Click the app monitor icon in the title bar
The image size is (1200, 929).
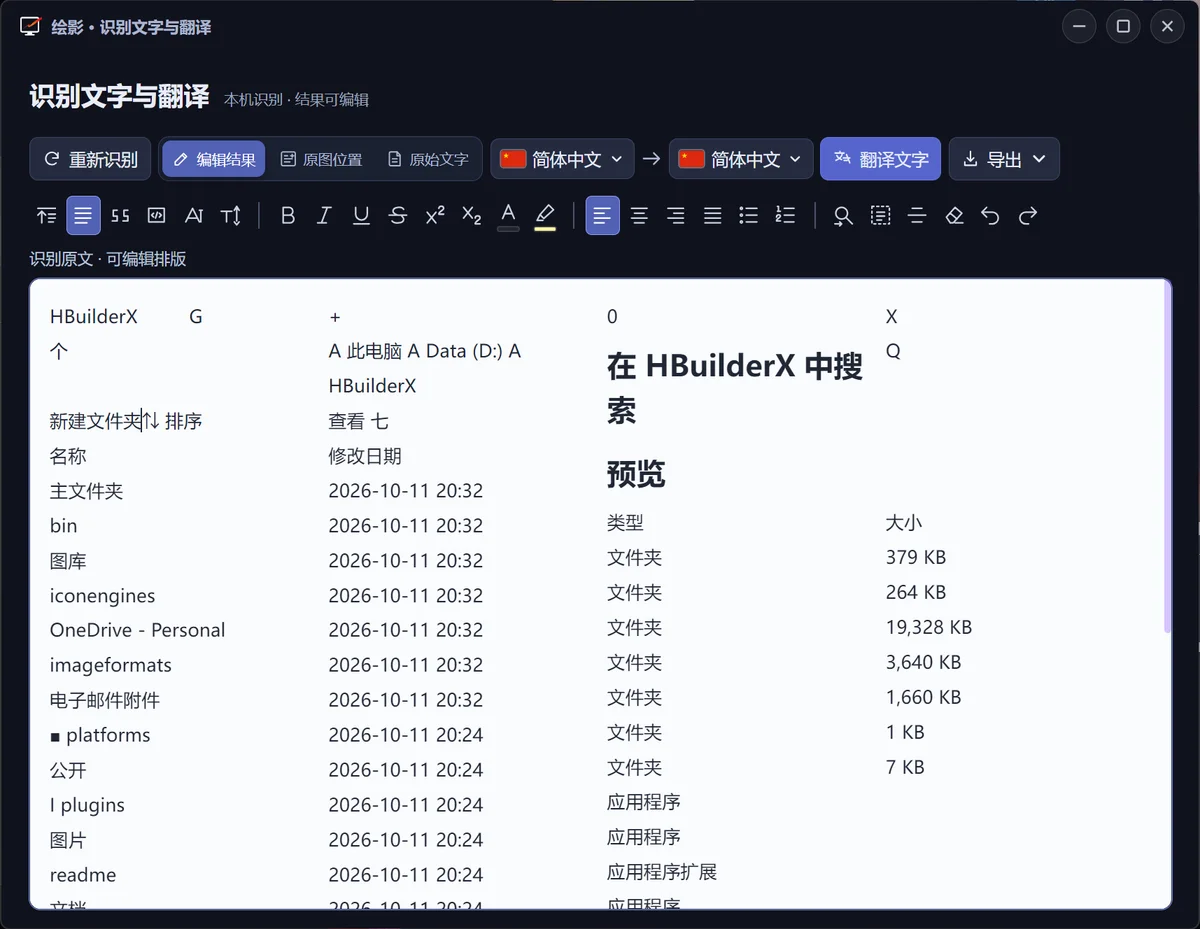point(30,27)
